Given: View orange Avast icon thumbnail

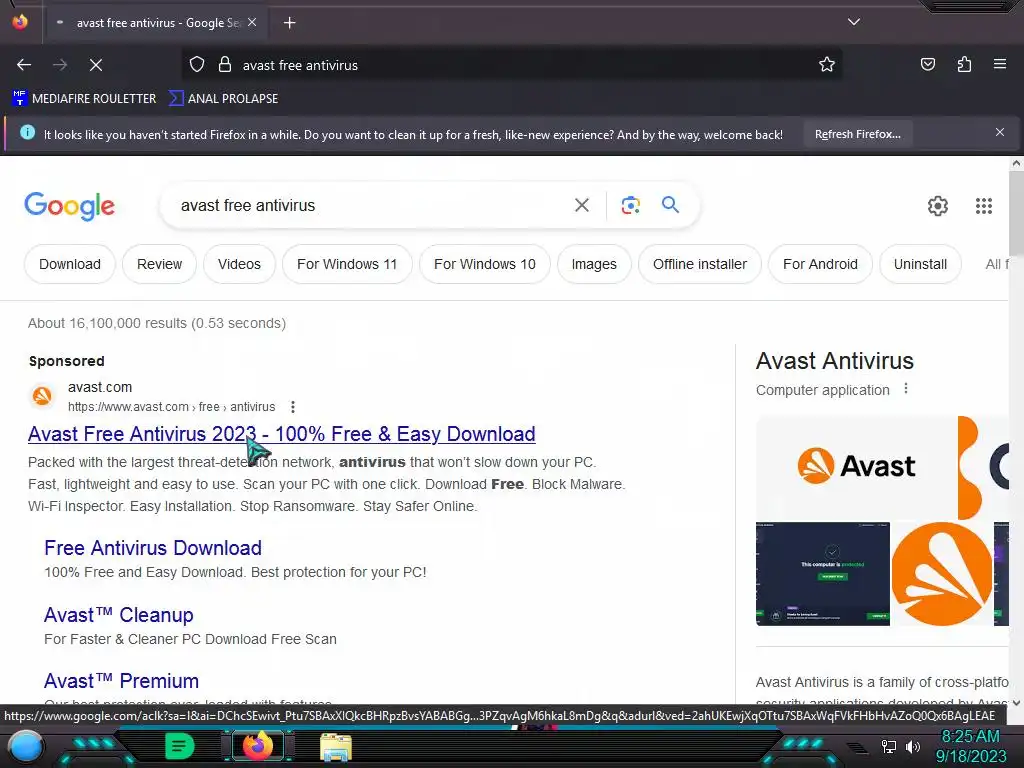Looking at the screenshot, I should coord(942,573).
